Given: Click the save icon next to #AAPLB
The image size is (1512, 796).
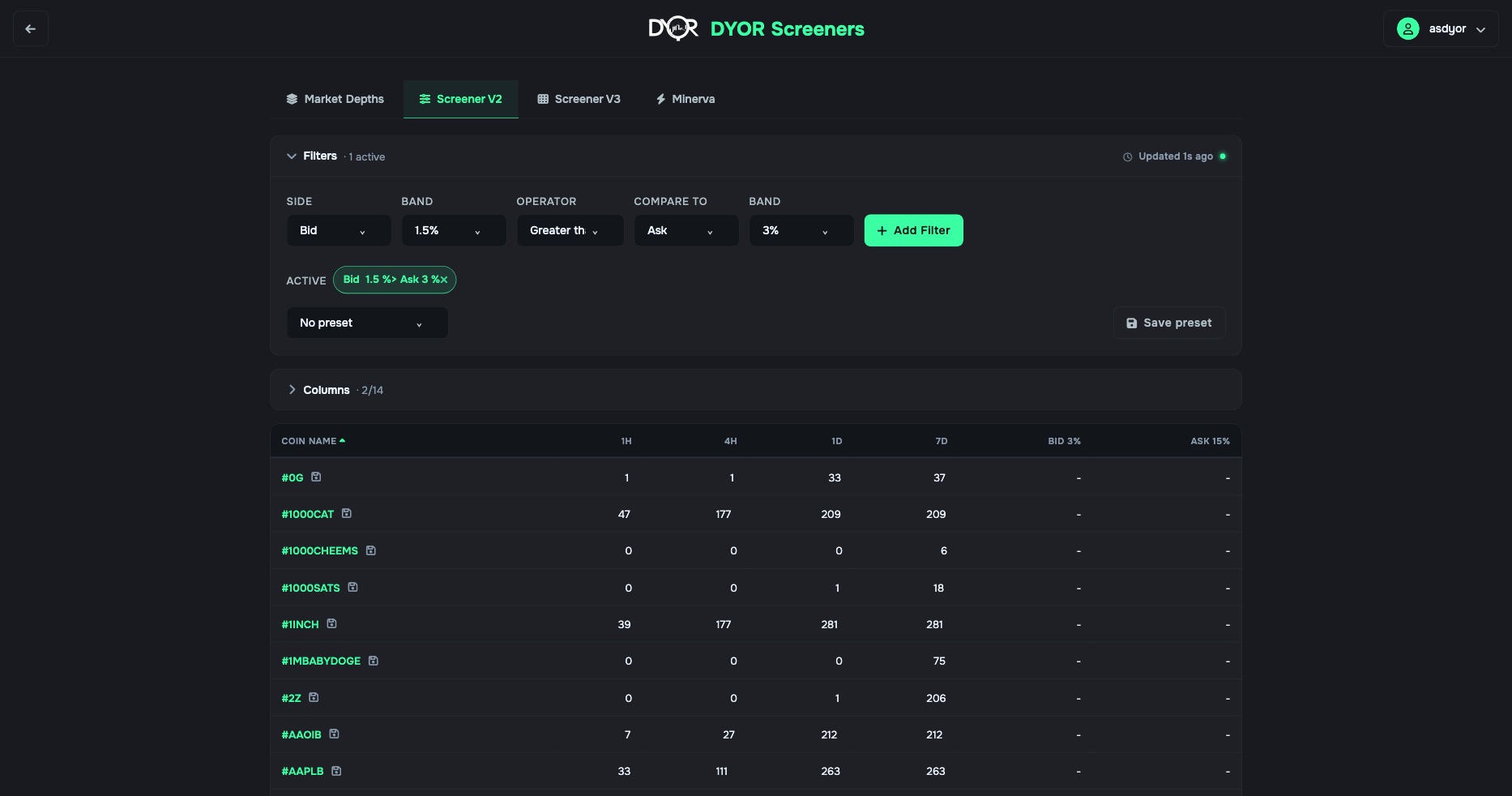Looking at the screenshot, I should (336, 771).
